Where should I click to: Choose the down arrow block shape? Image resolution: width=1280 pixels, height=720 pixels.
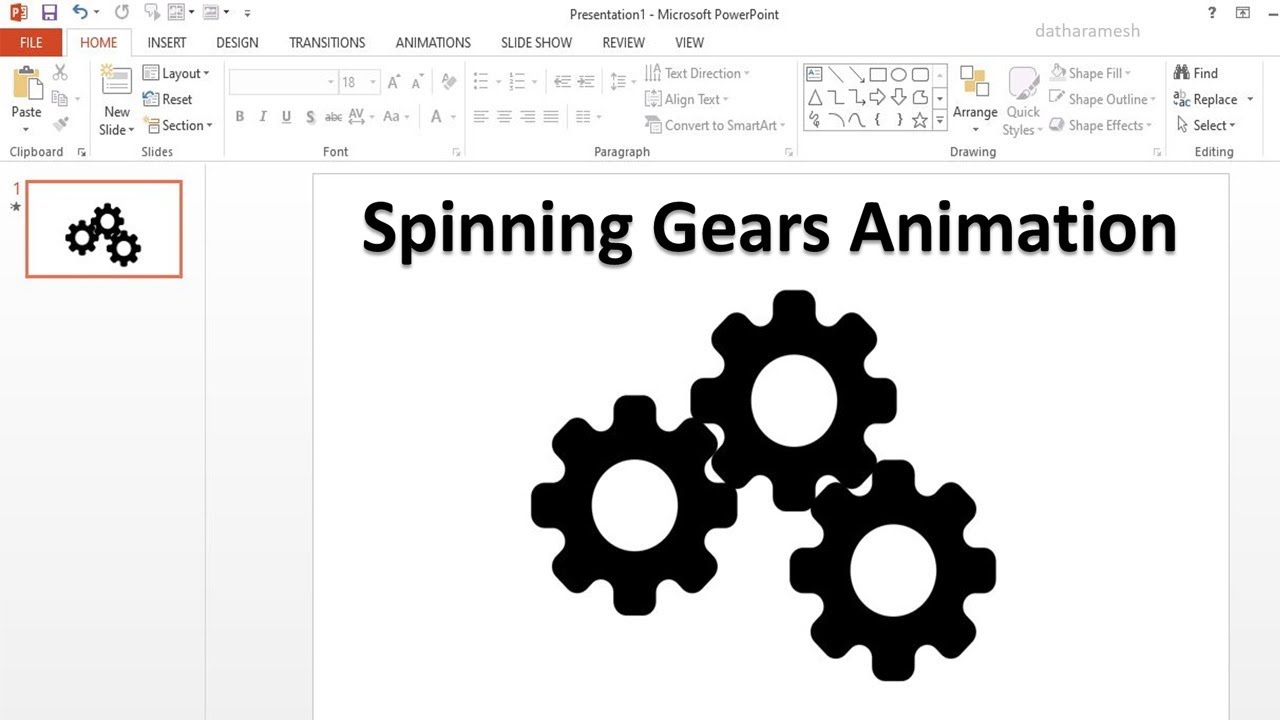coord(899,97)
